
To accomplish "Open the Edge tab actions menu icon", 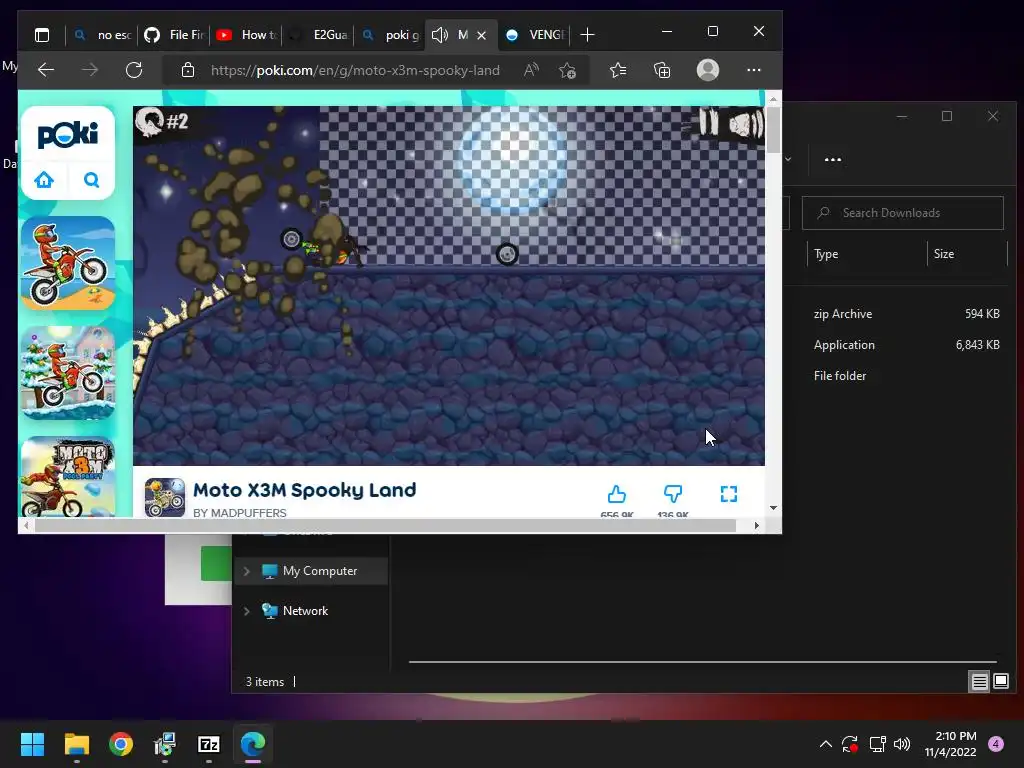I will click(42, 35).
